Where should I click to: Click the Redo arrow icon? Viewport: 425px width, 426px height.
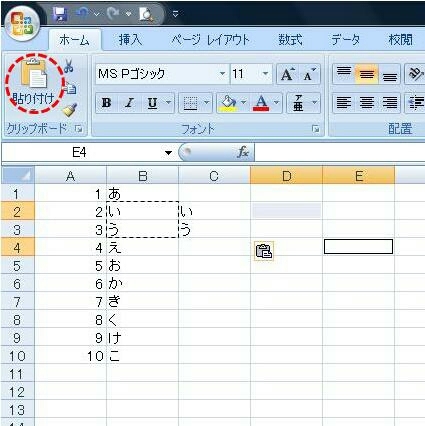114,14
